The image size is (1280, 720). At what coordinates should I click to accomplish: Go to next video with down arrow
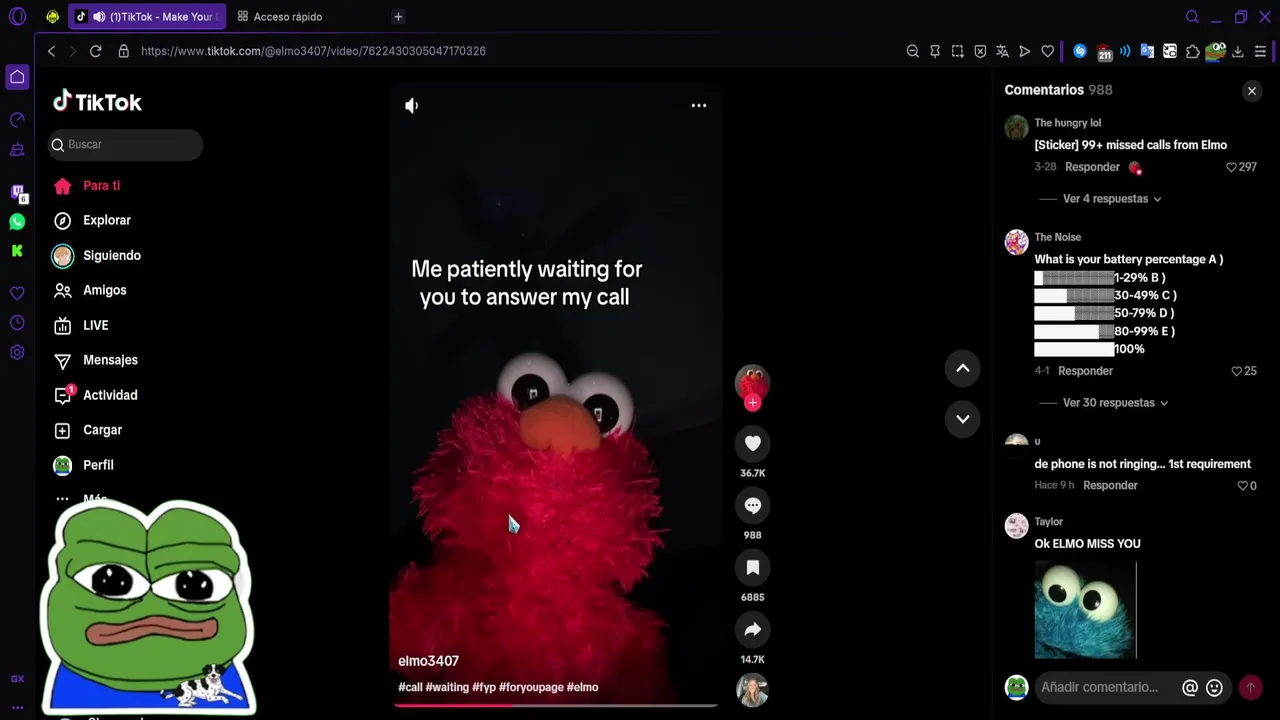[x=962, y=418]
